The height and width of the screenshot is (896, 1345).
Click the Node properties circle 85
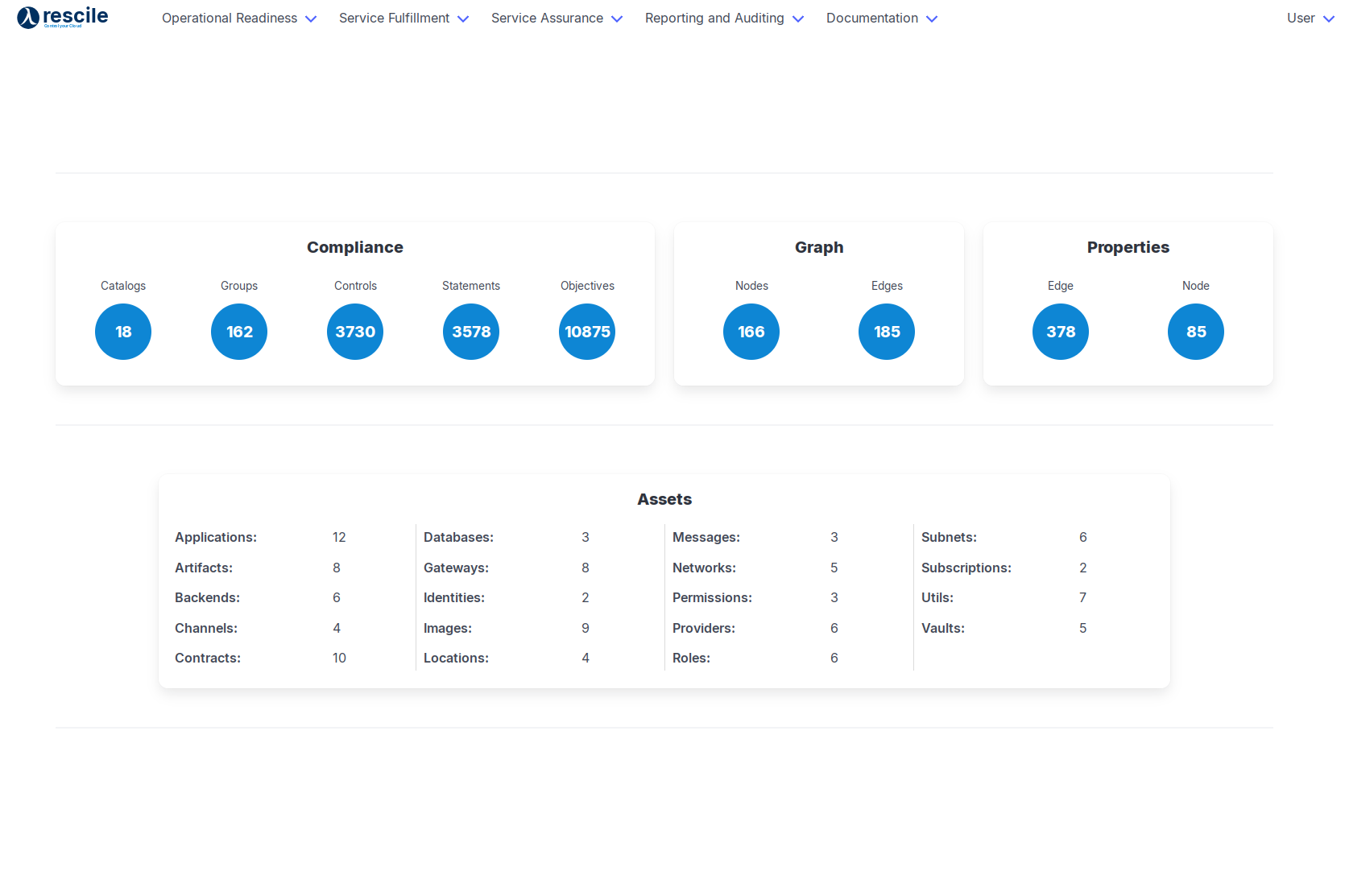pos(1196,332)
